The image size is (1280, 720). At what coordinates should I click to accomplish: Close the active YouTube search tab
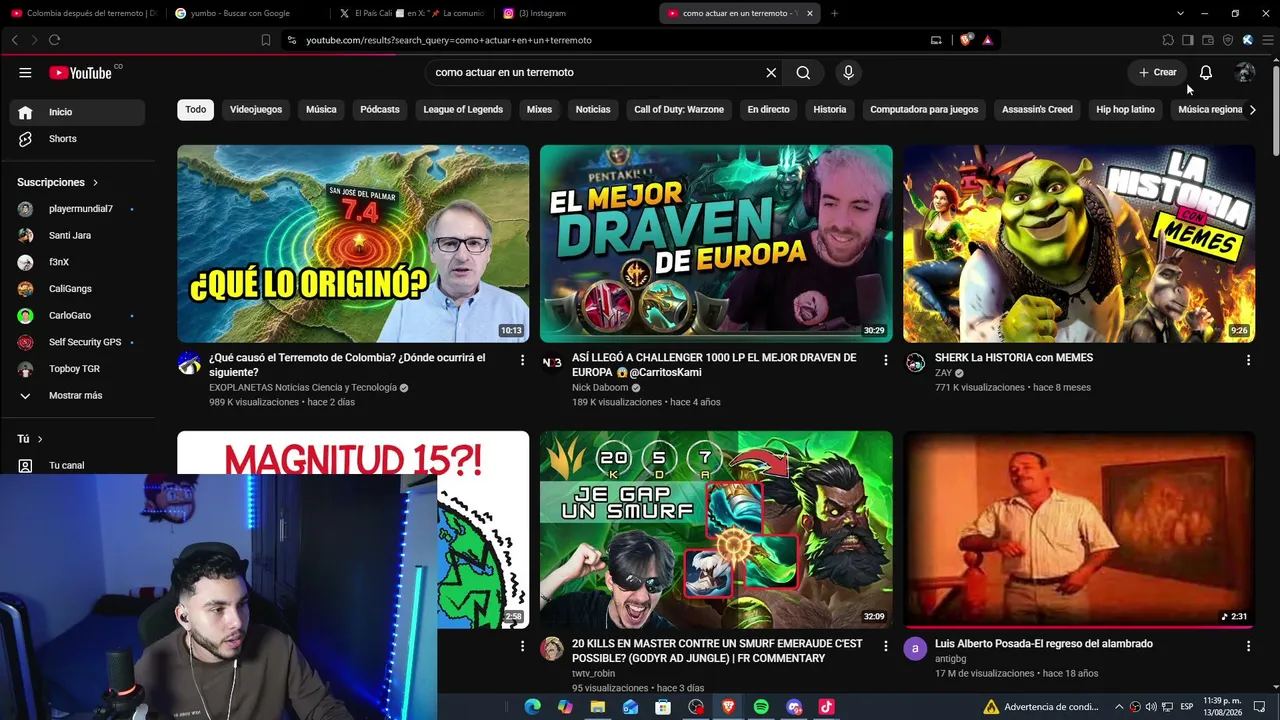pos(810,13)
